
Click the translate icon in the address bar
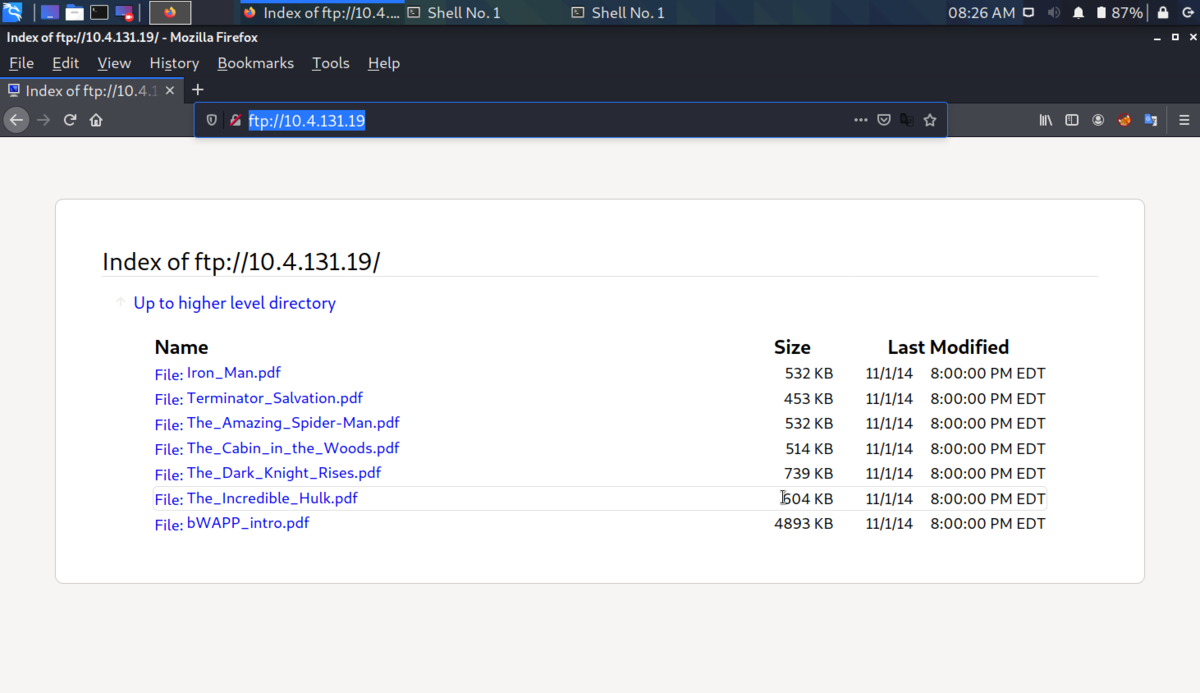click(x=907, y=120)
